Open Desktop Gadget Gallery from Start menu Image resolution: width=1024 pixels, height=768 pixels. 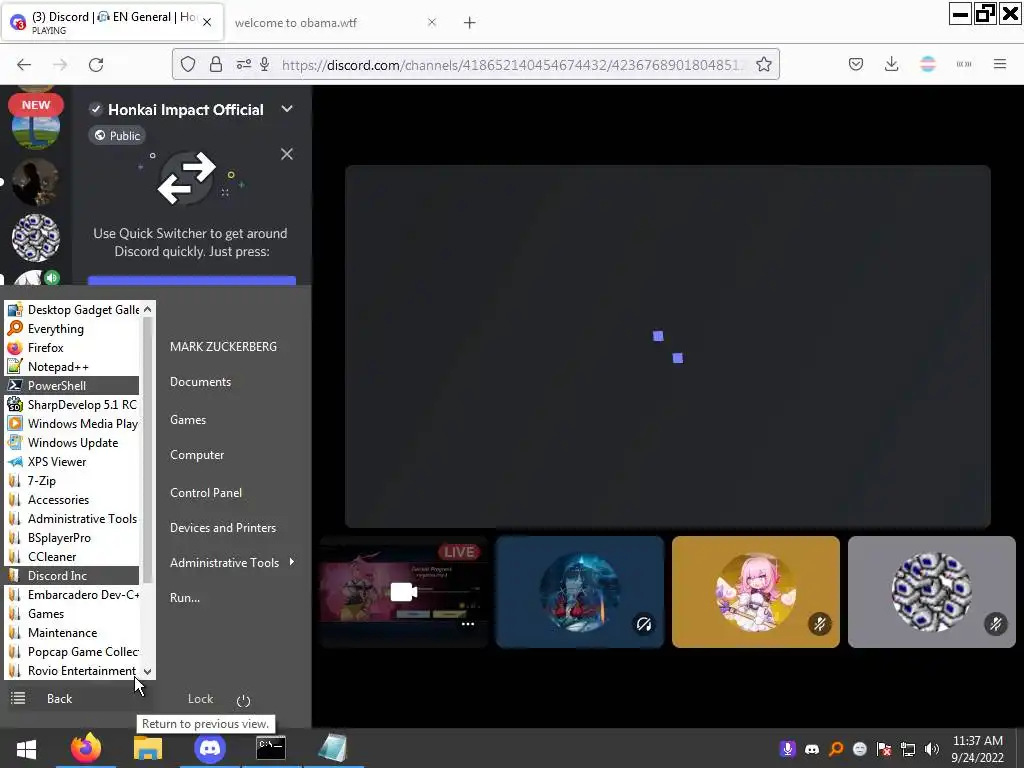pyautogui.click(x=72, y=310)
